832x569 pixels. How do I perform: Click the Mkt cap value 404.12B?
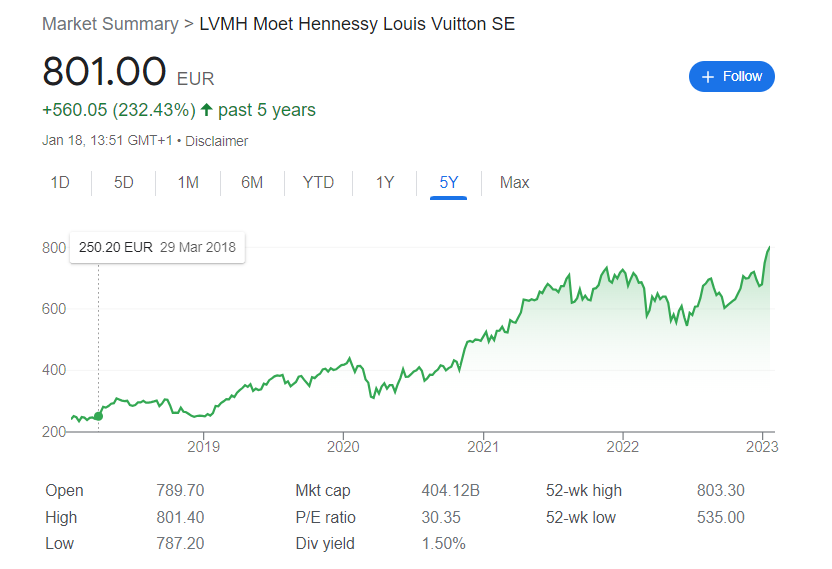coord(449,491)
